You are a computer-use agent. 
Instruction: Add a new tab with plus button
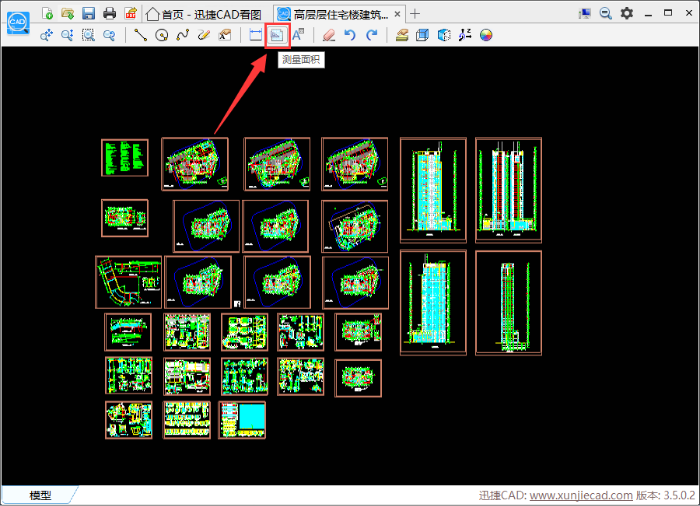point(416,14)
